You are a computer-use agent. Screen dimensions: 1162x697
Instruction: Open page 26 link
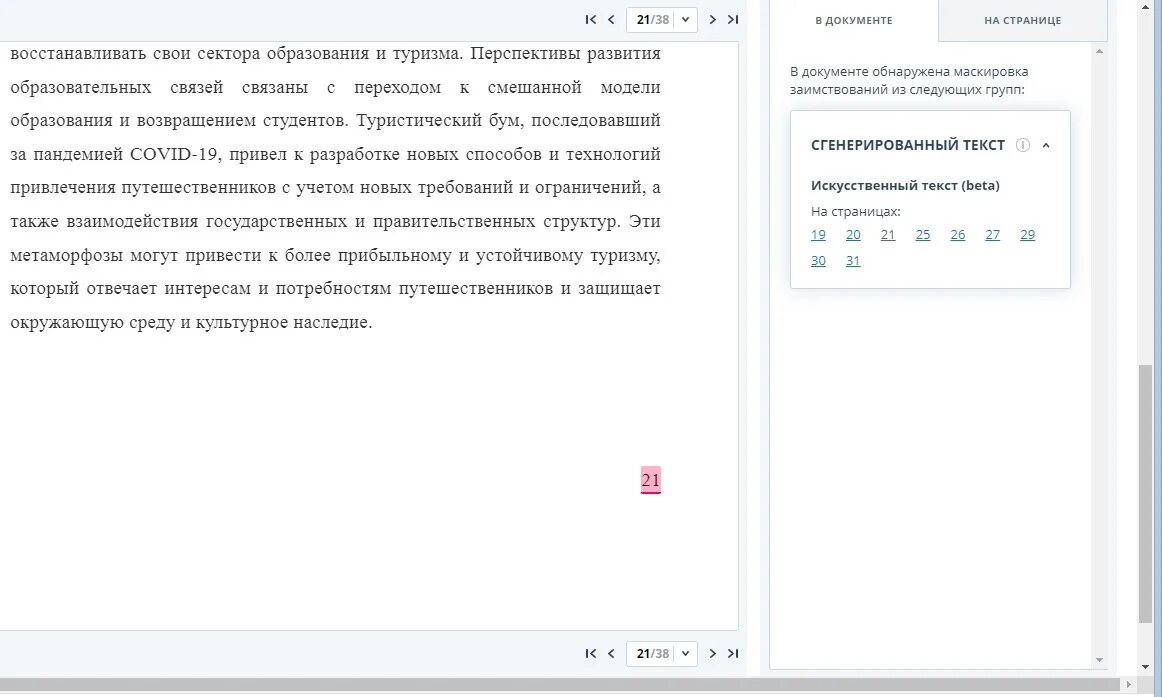[957, 235]
